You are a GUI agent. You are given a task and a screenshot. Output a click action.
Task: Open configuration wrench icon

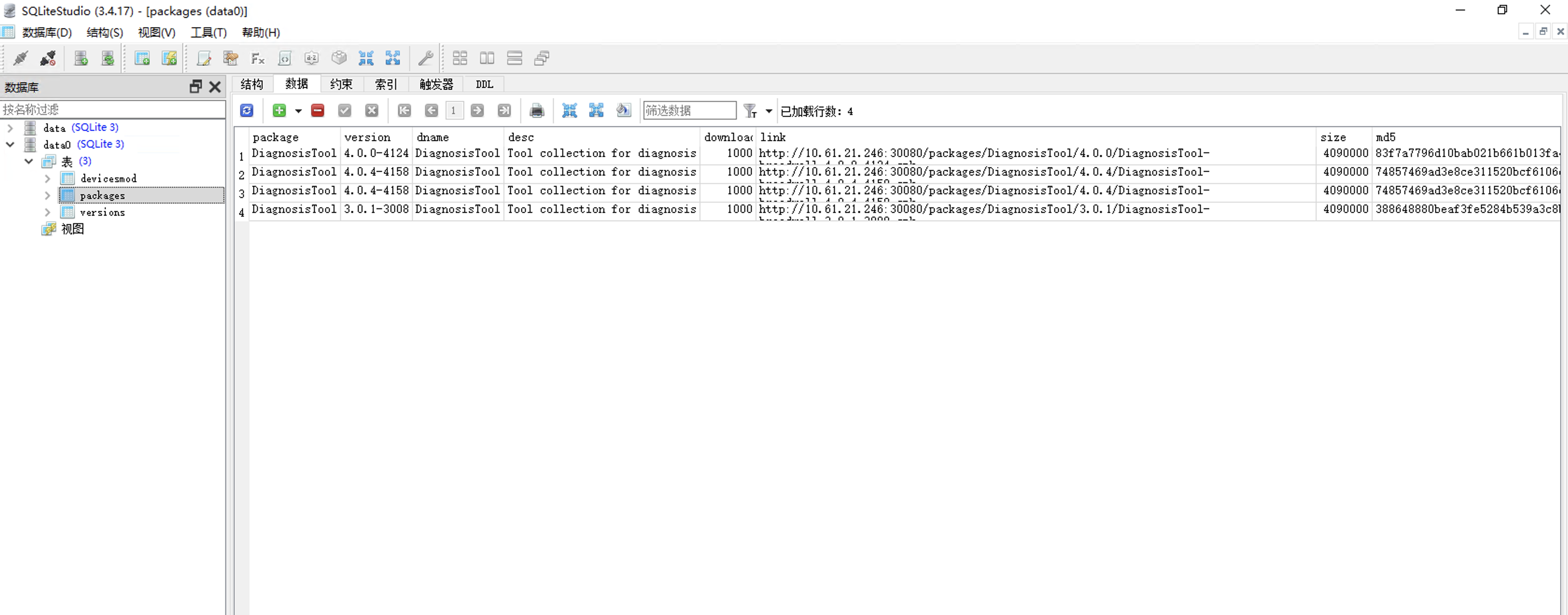425,58
